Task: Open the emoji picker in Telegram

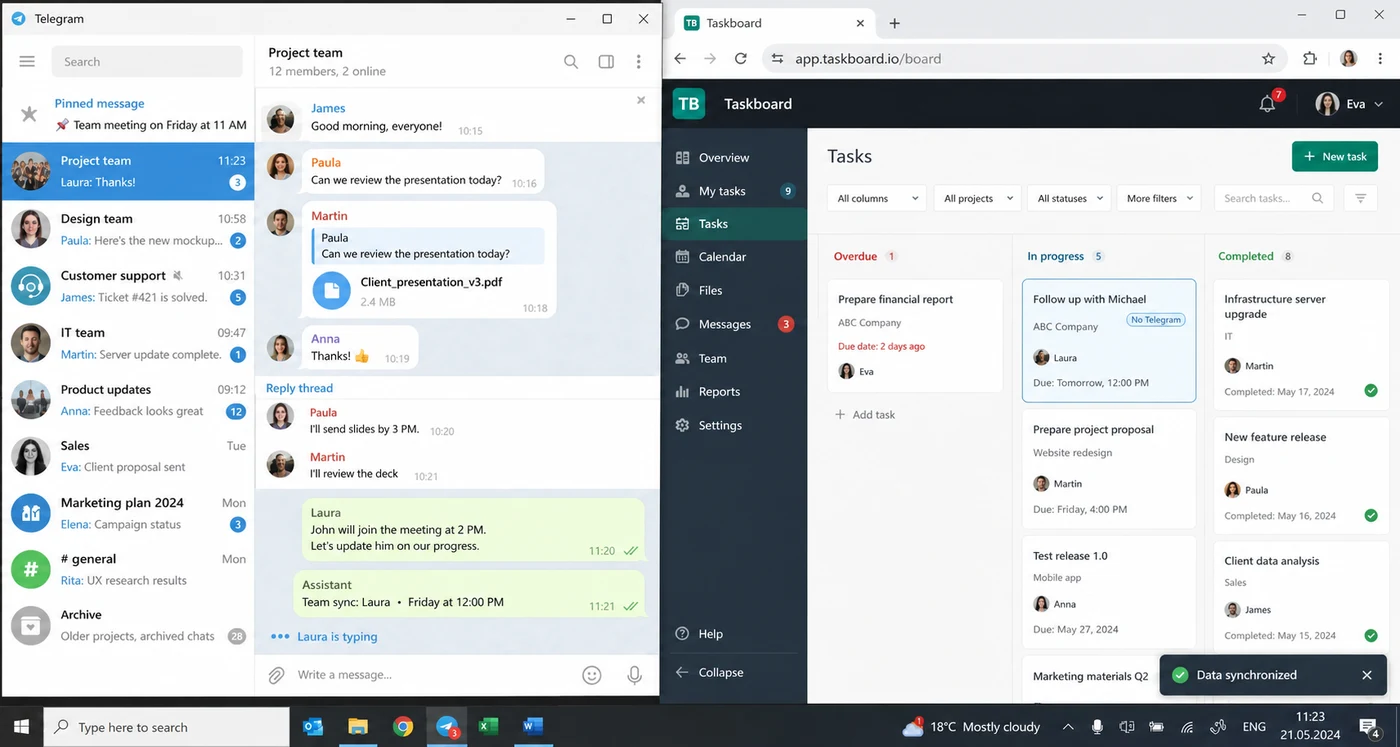Action: click(592, 675)
